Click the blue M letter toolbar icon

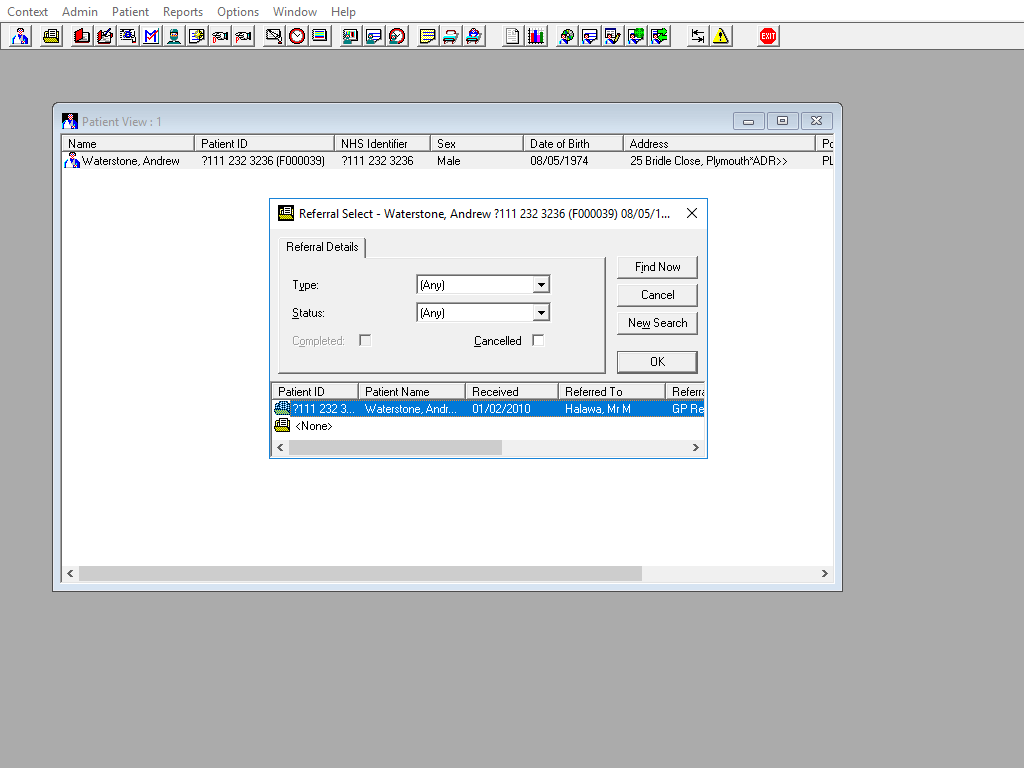pyautogui.click(x=151, y=36)
